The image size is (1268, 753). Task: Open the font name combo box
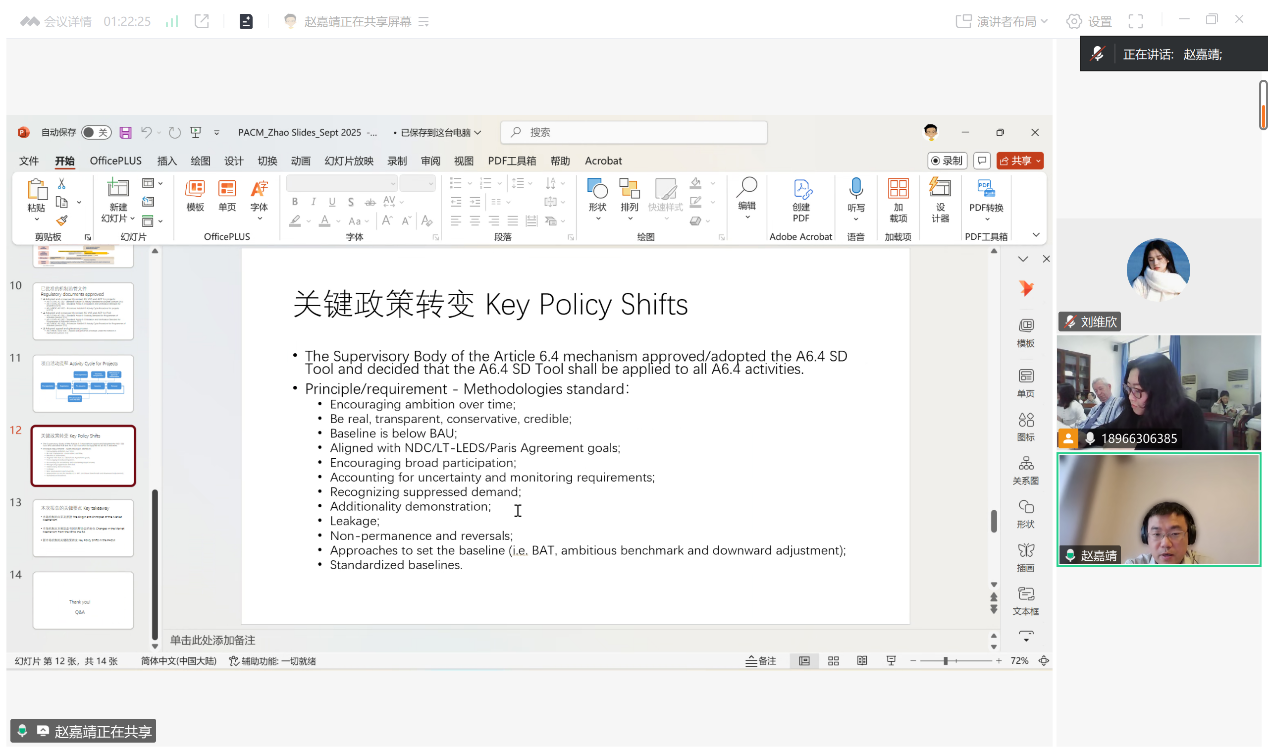[341, 183]
